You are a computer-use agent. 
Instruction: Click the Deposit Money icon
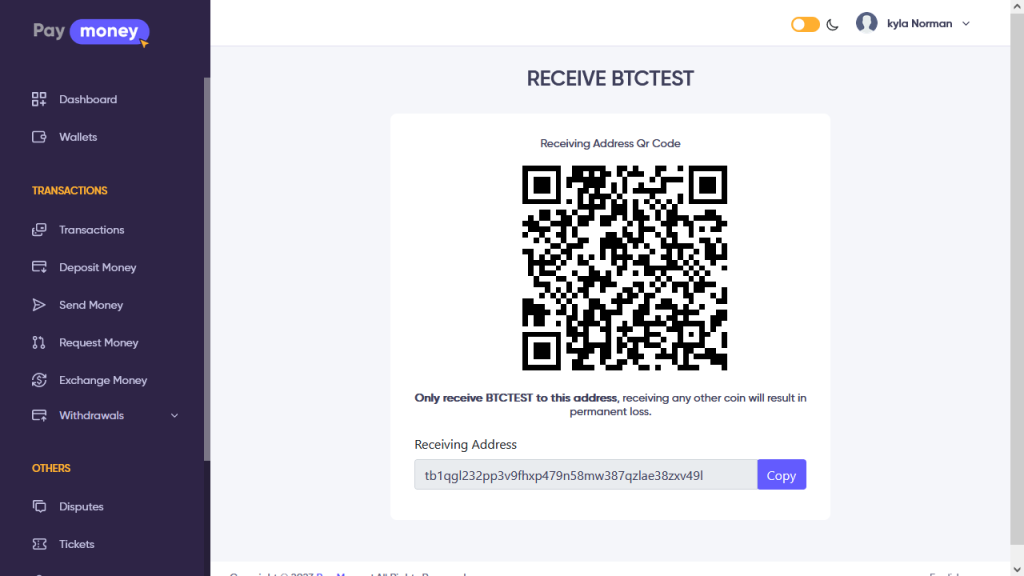click(39, 267)
